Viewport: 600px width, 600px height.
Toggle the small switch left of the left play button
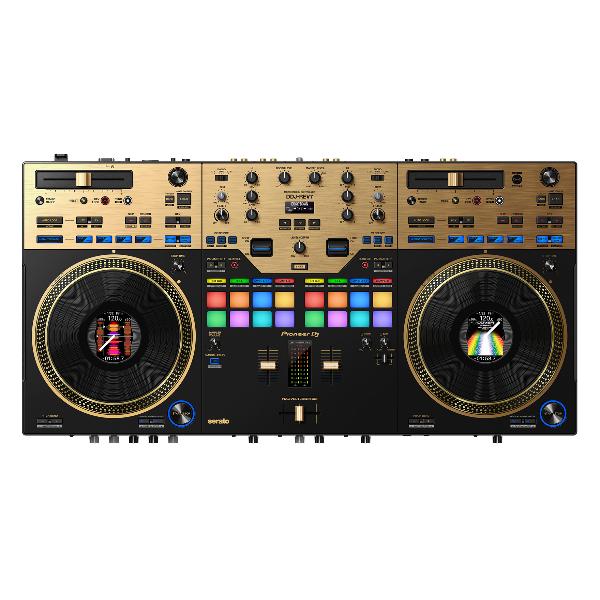pyautogui.click(x=151, y=421)
